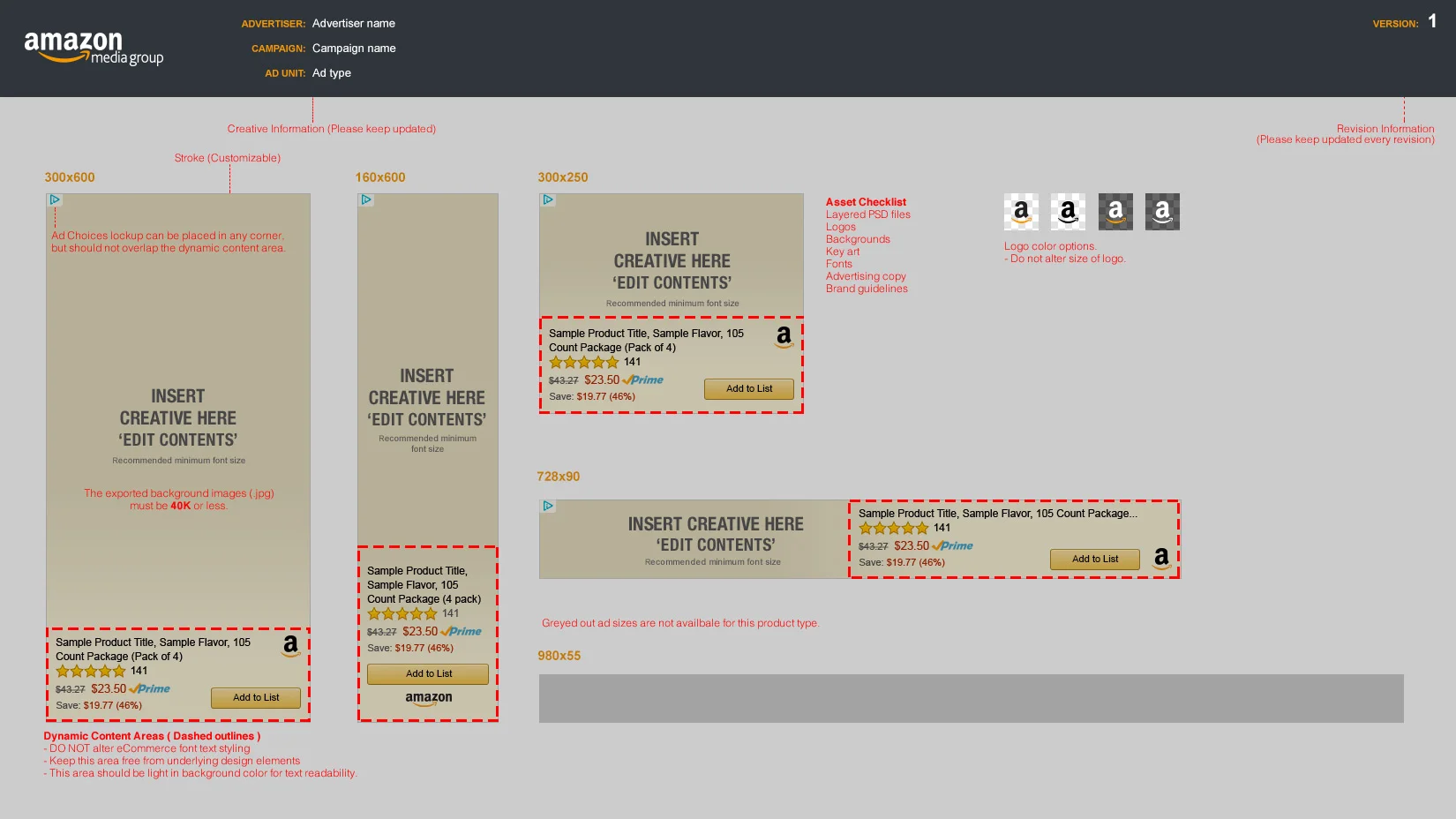Click the Prime badge in the 728x90 ad

click(x=953, y=545)
